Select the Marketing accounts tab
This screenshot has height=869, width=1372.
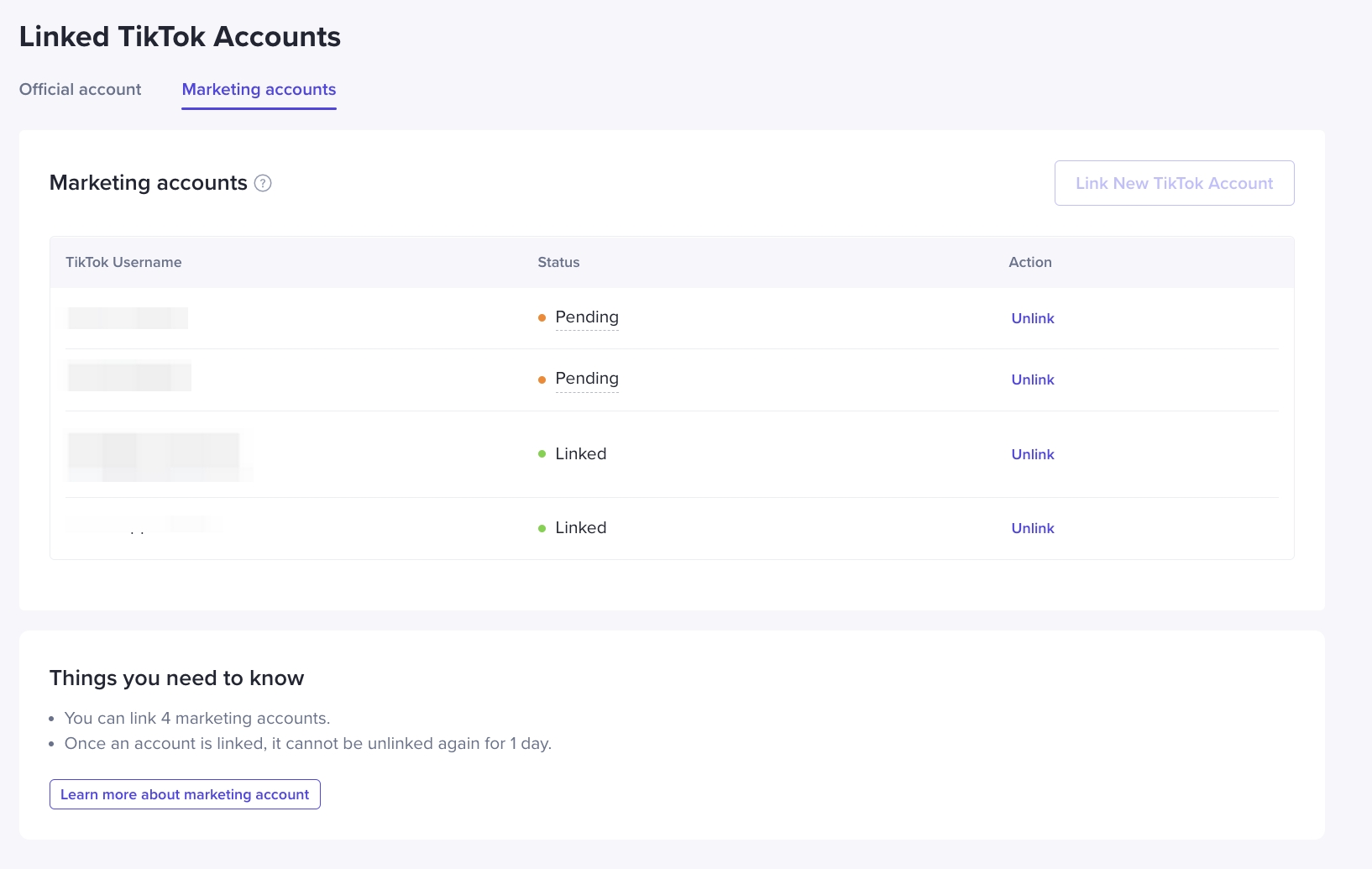[258, 89]
